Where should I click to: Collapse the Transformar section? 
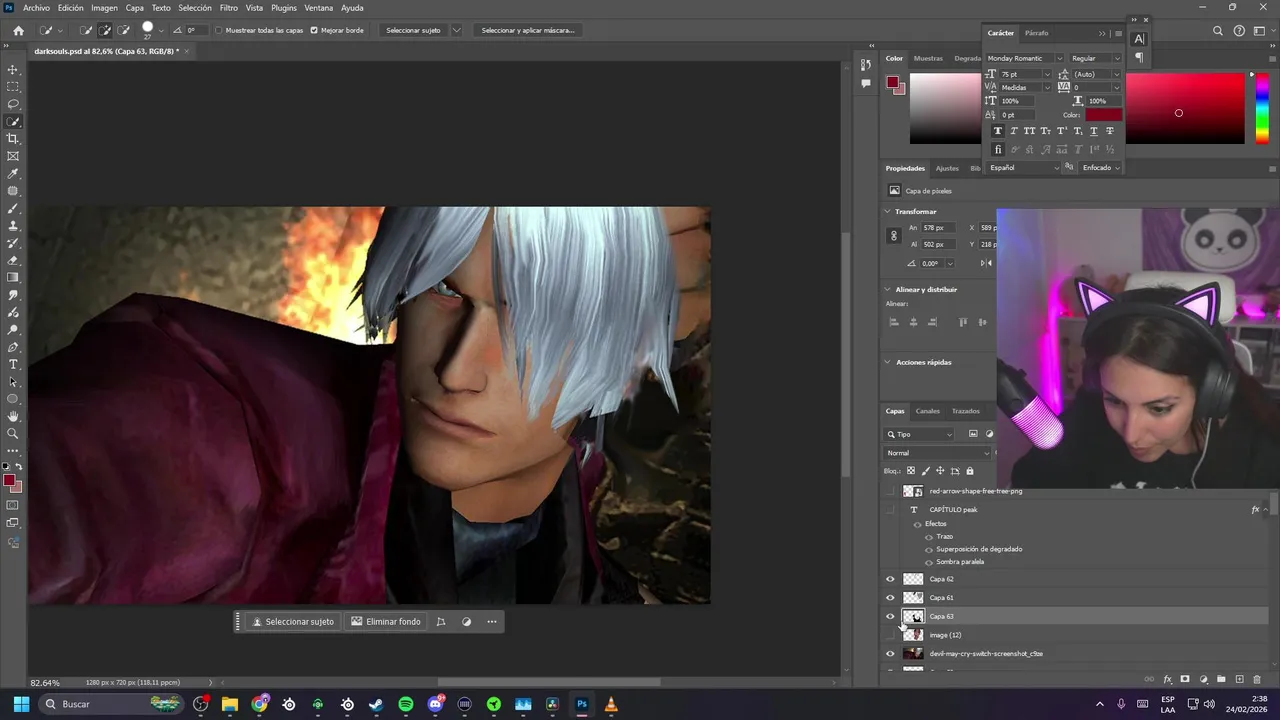pyautogui.click(x=887, y=212)
